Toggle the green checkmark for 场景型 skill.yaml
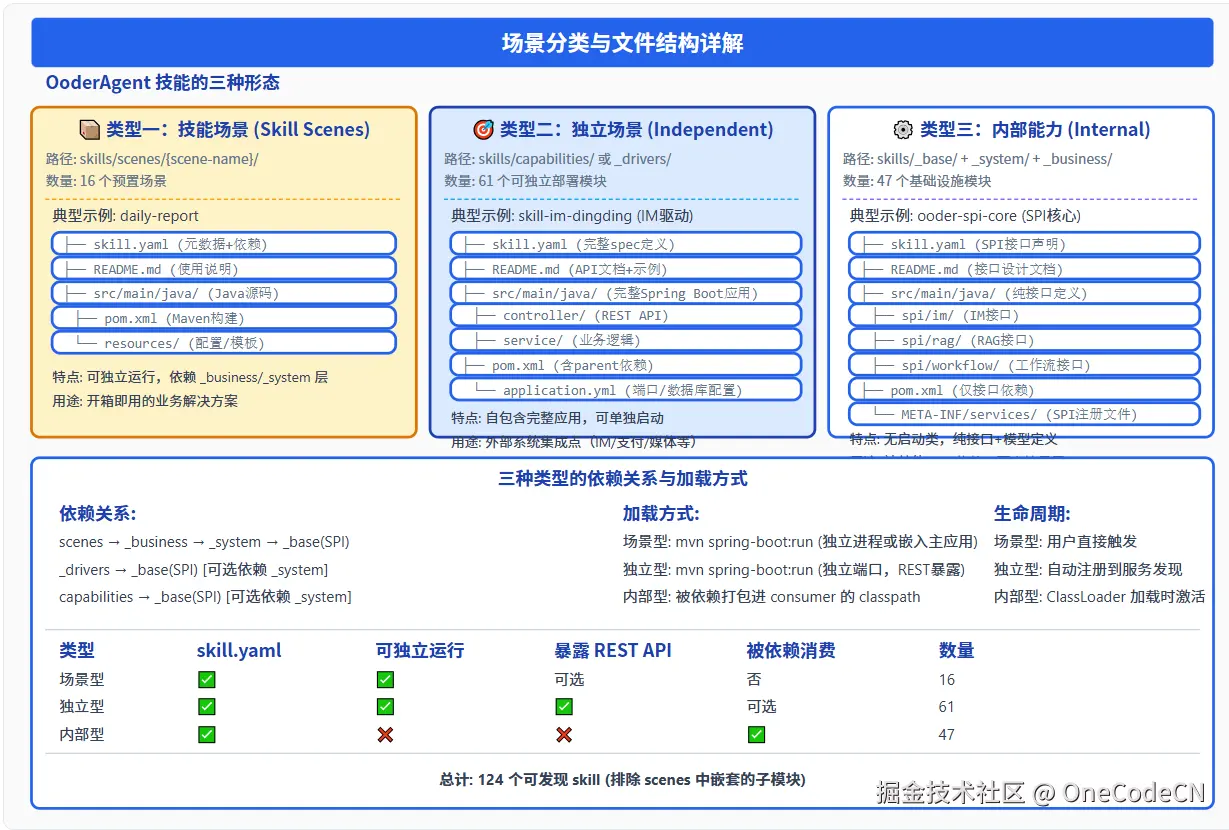Screen dimensions: 1229x830 (x=206, y=679)
